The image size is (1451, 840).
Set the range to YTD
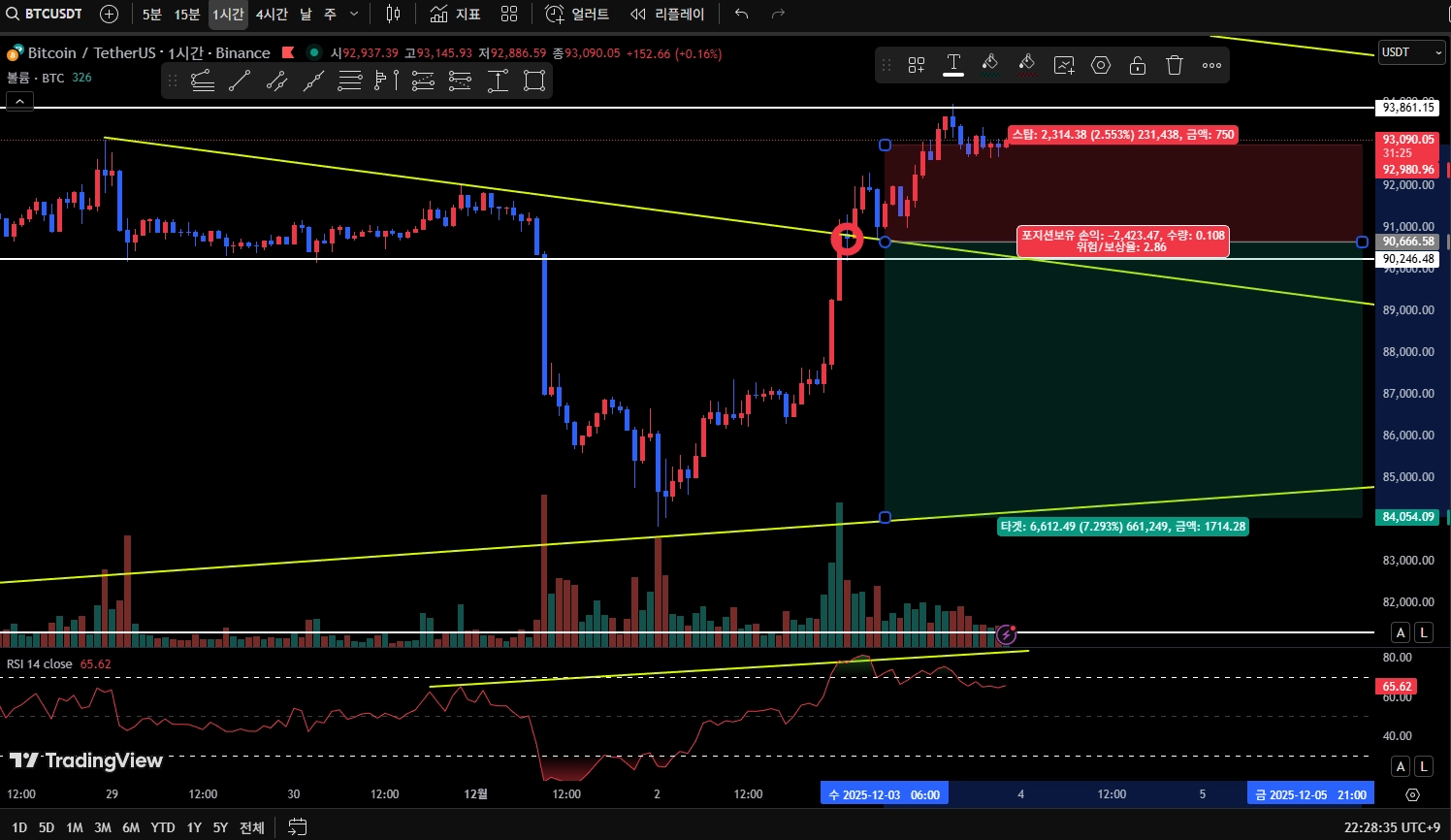point(163,827)
